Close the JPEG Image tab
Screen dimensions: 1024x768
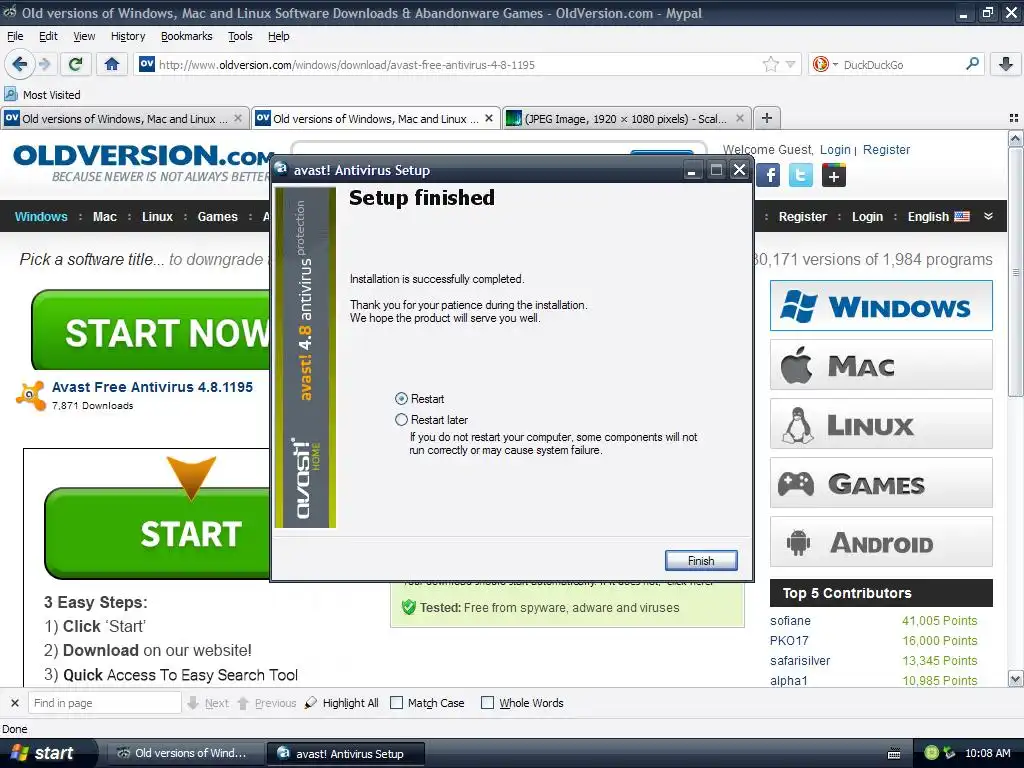click(739, 118)
